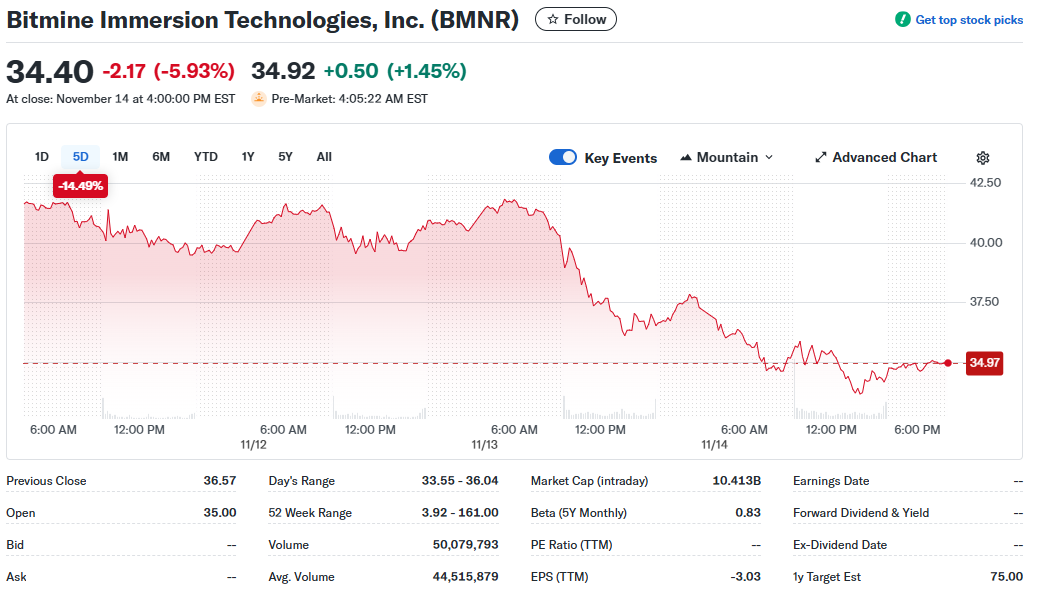This screenshot has height=603, width=1042.
Task: Click the 52 Week Range value 3.92 - 161.00
Action: point(460,513)
